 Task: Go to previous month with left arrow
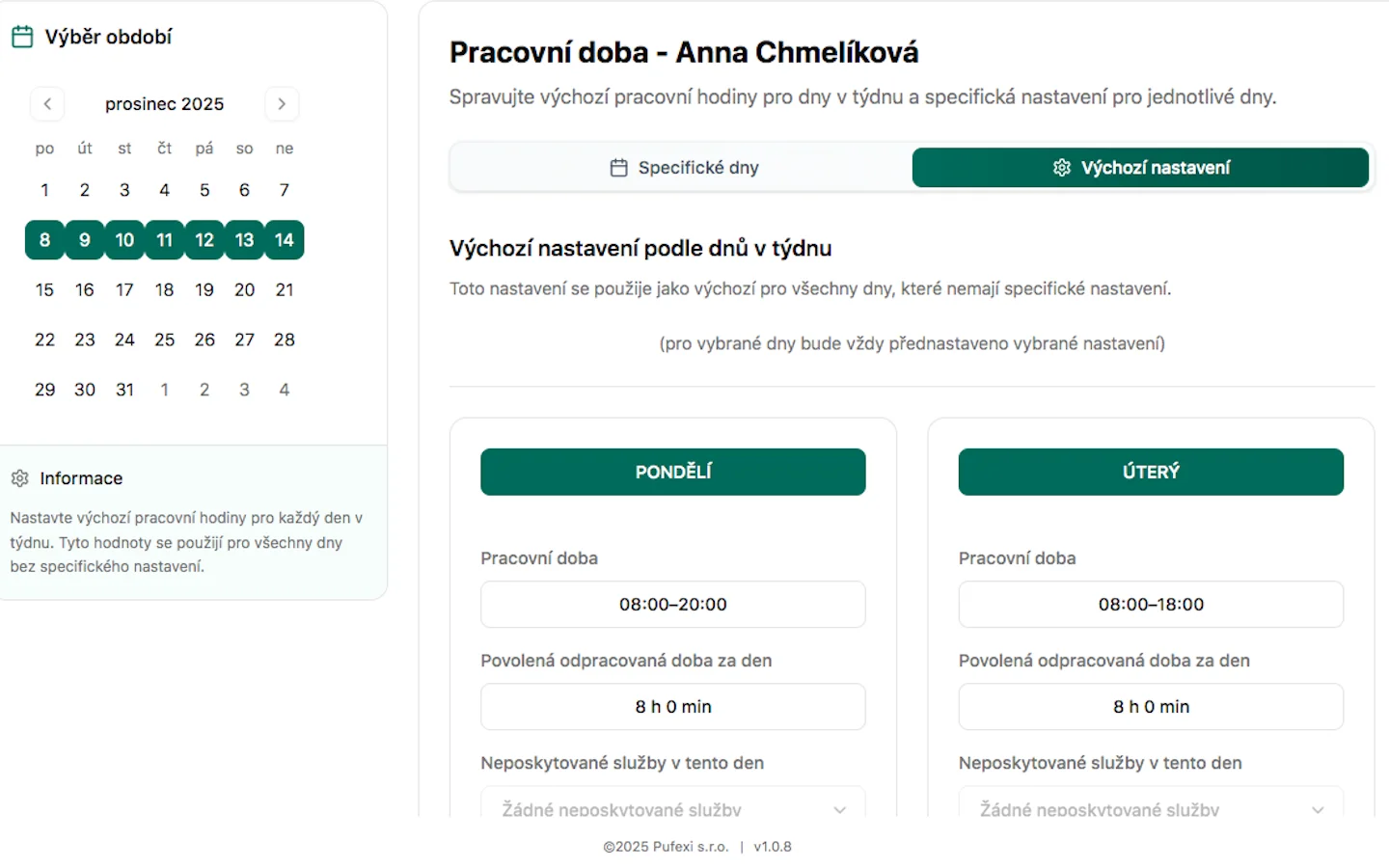pyautogui.click(x=47, y=103)
